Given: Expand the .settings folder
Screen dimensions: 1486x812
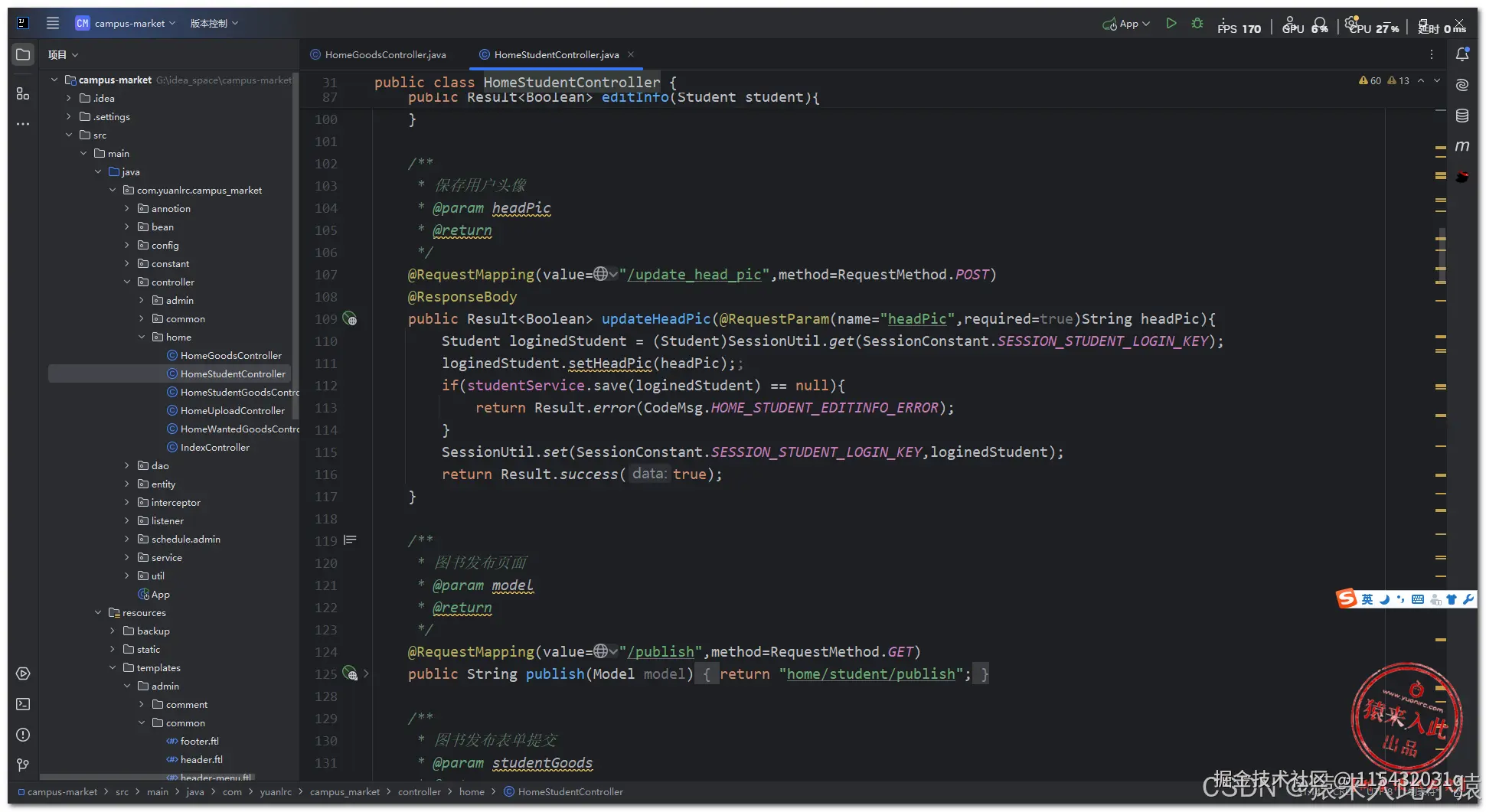Looking at the screenshot, I should tap(69, 116).
